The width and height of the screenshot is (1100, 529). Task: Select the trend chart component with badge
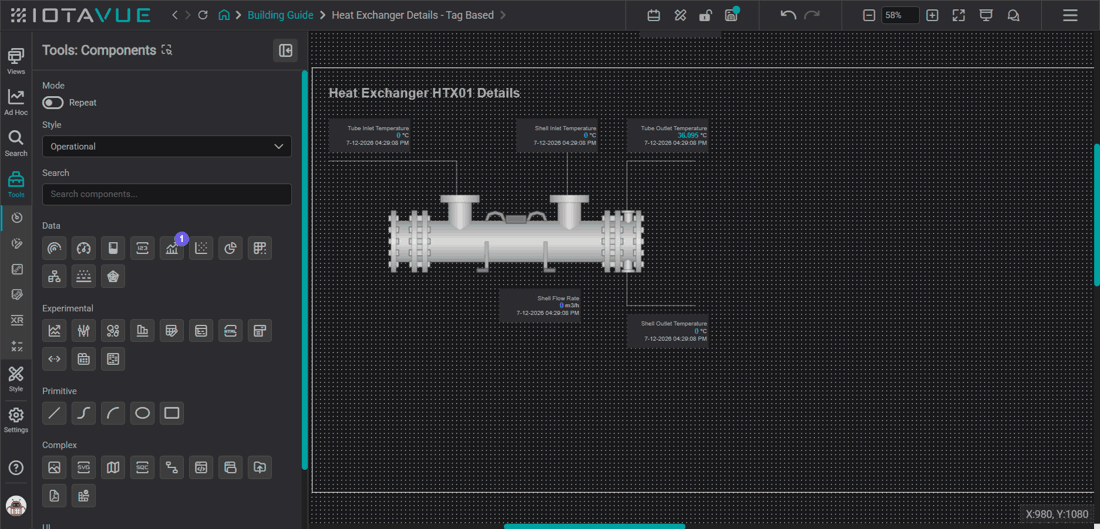172,248
